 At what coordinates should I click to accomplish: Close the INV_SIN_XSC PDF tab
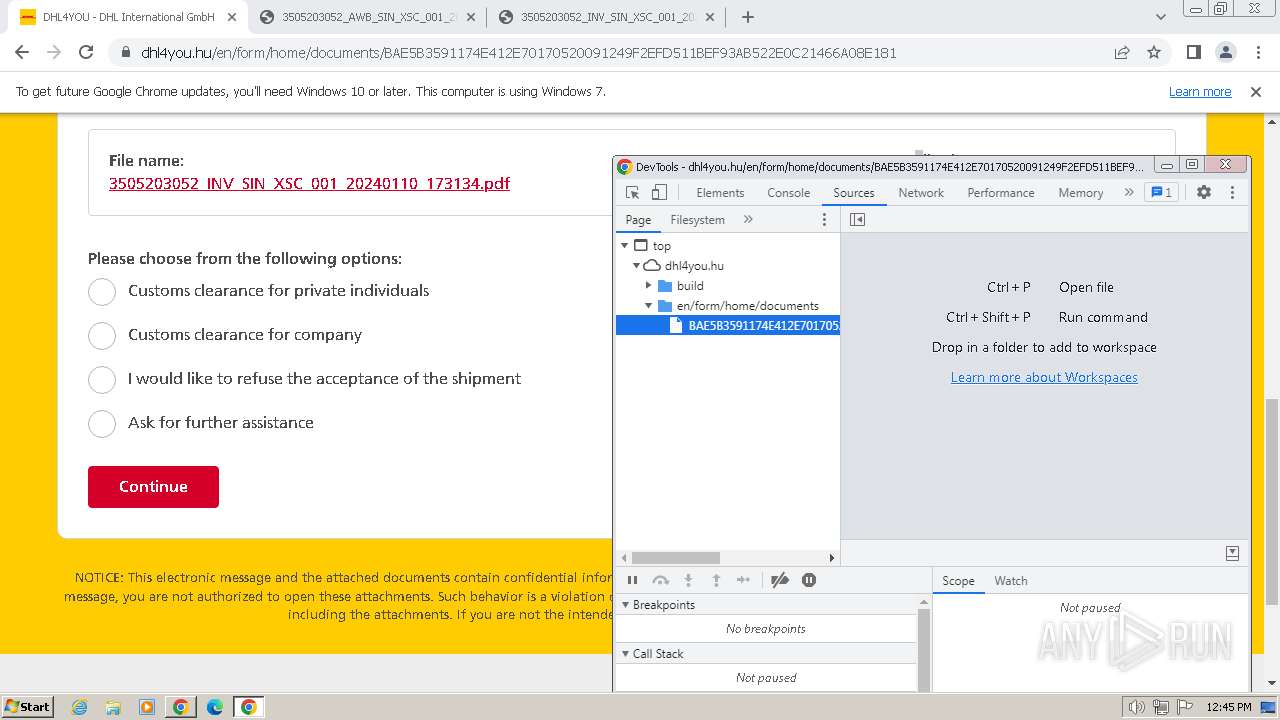pos(710,17)
